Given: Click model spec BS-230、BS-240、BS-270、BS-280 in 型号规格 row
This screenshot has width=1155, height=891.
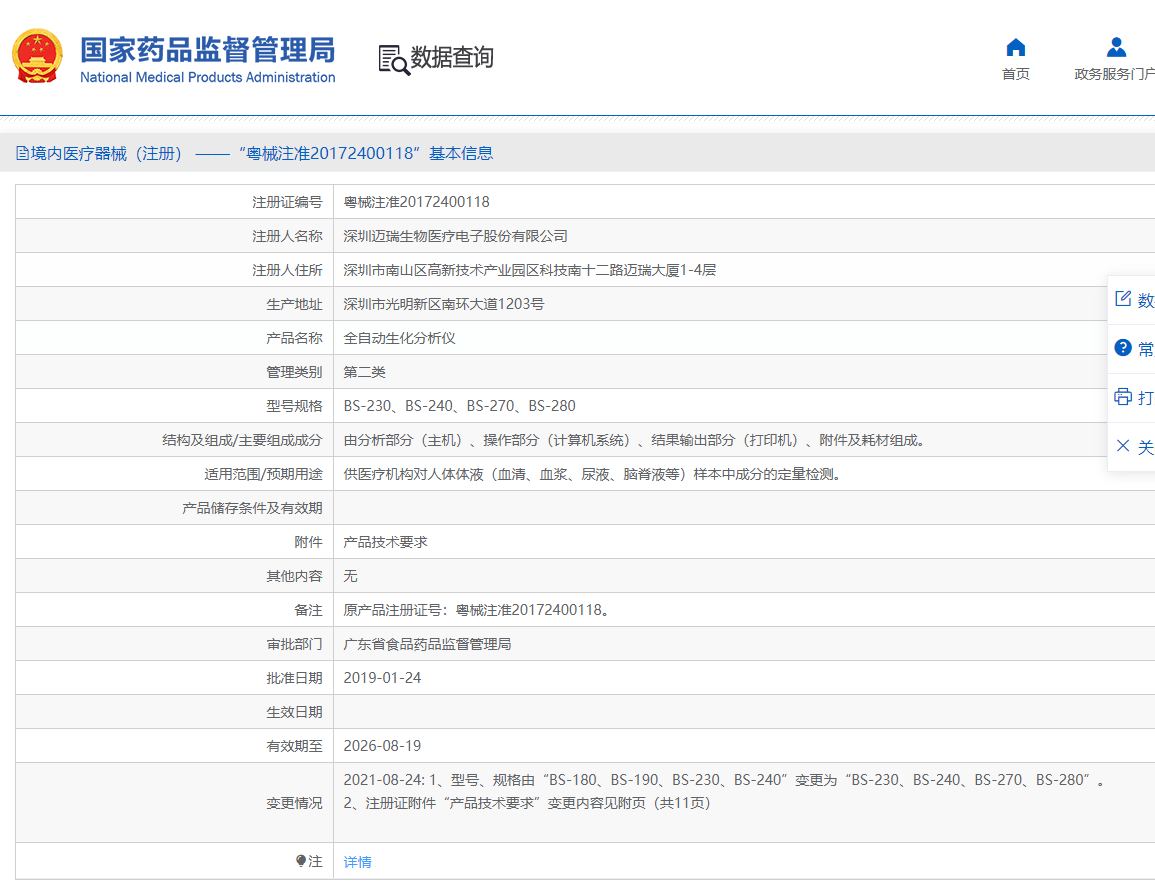Looking at the screenshot, I should pyautogui.click(x=460, y=406).
